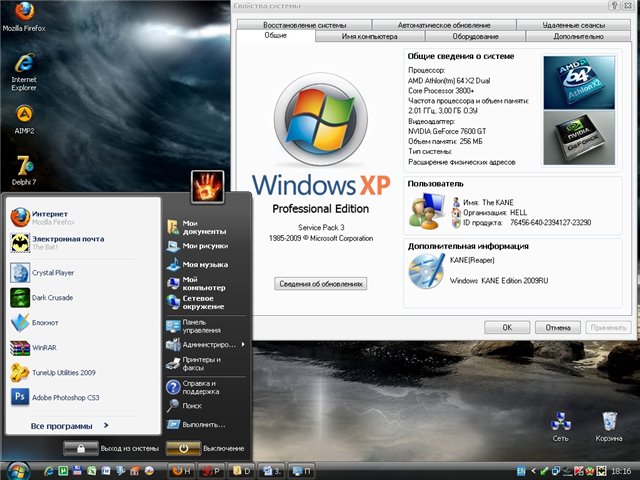The width and height of the screenshot is (640, 480).
Task: Open Моя музыка folder
Action: pos(206,264)
